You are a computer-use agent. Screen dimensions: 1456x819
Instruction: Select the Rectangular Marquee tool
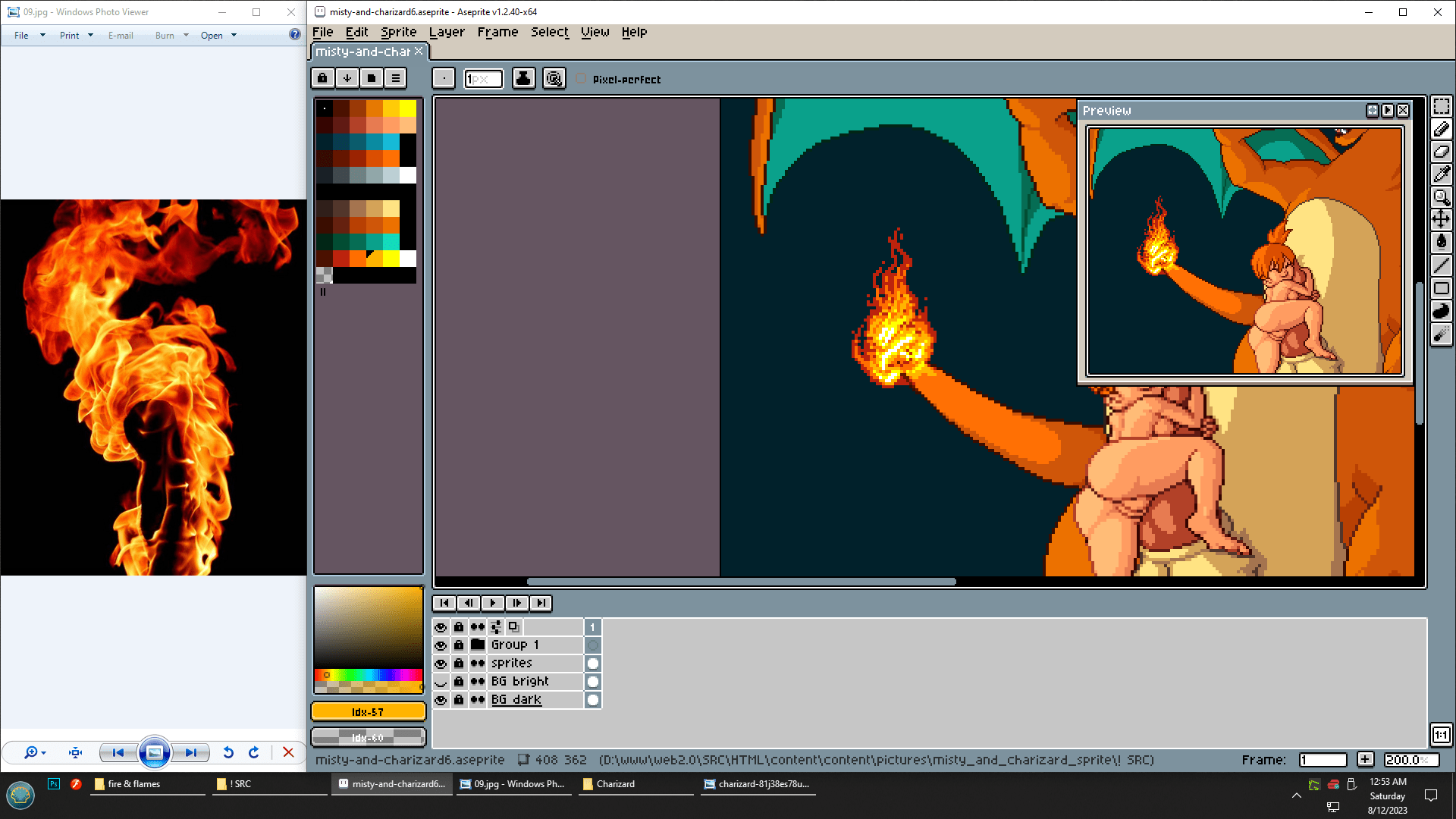[x=1441, y=106]
